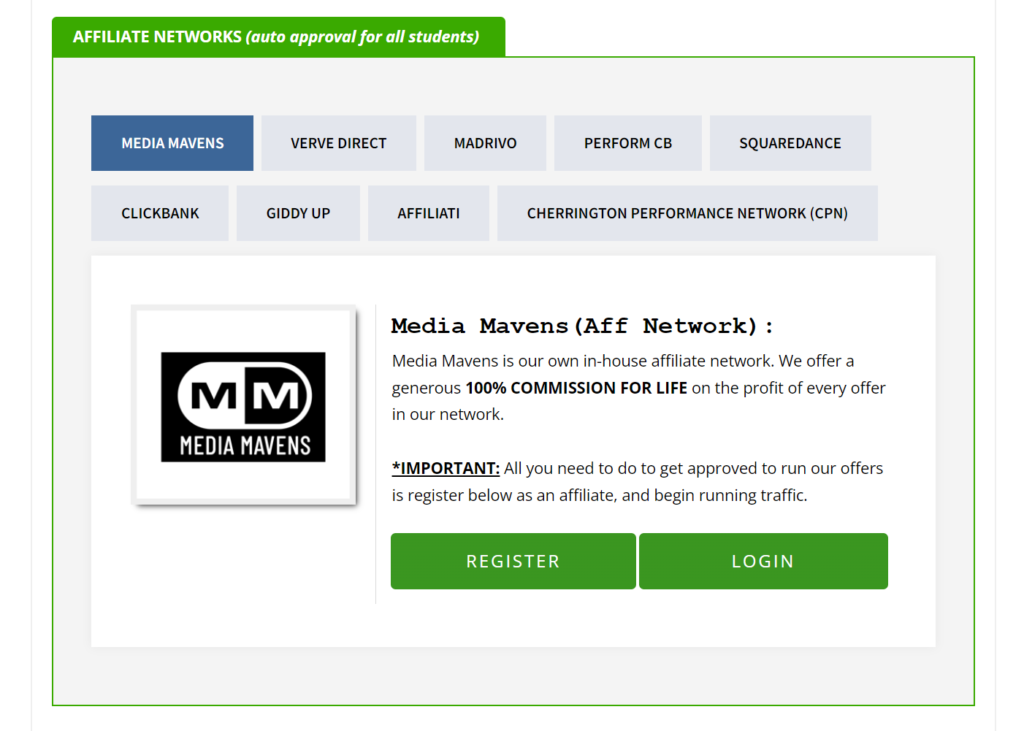
Task: Switch to the Perform CB tab
Action: tap(628, 143)
